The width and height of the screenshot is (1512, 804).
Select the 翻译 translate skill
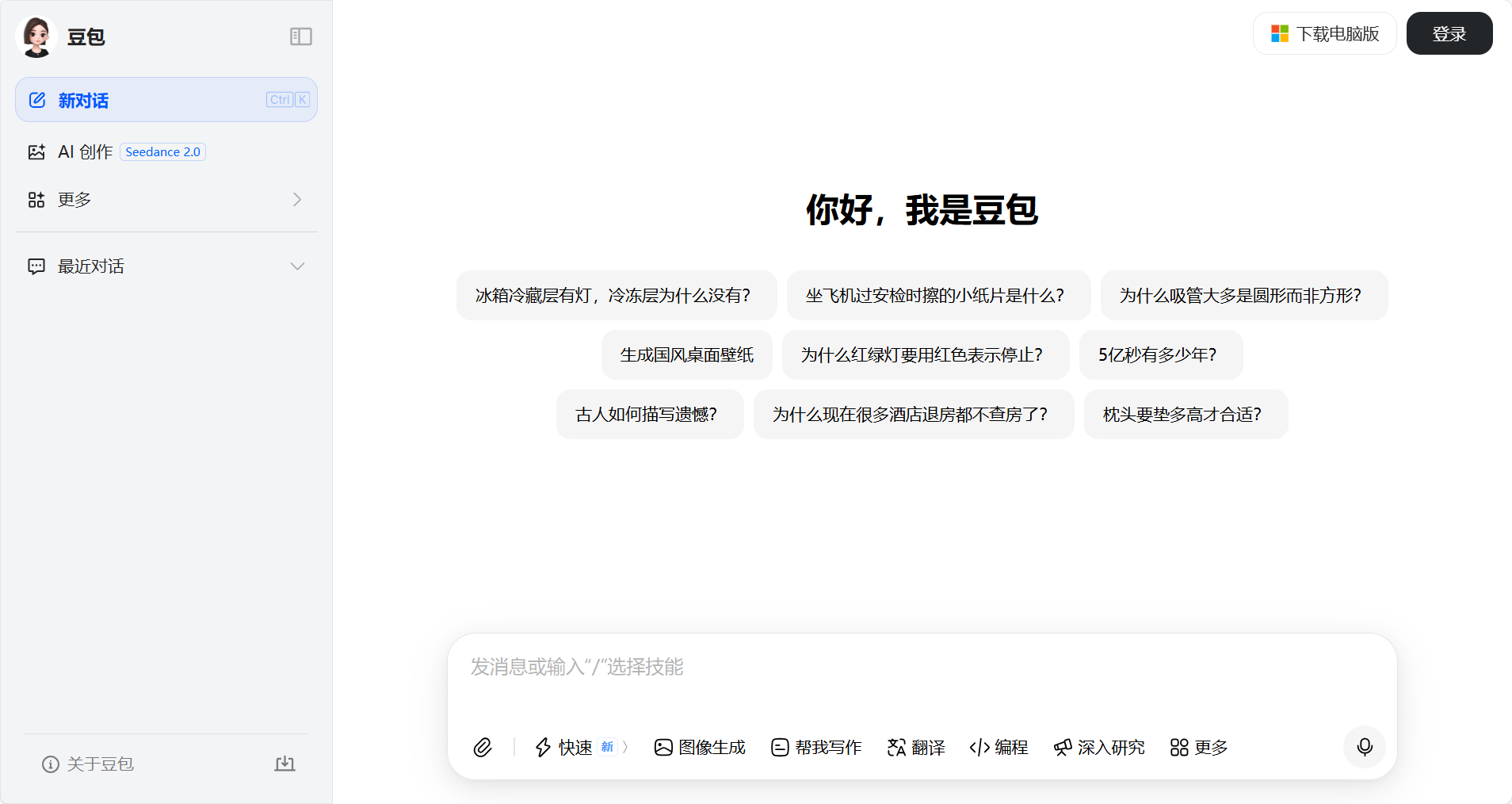pyautogui.click(x=916, y=747)
